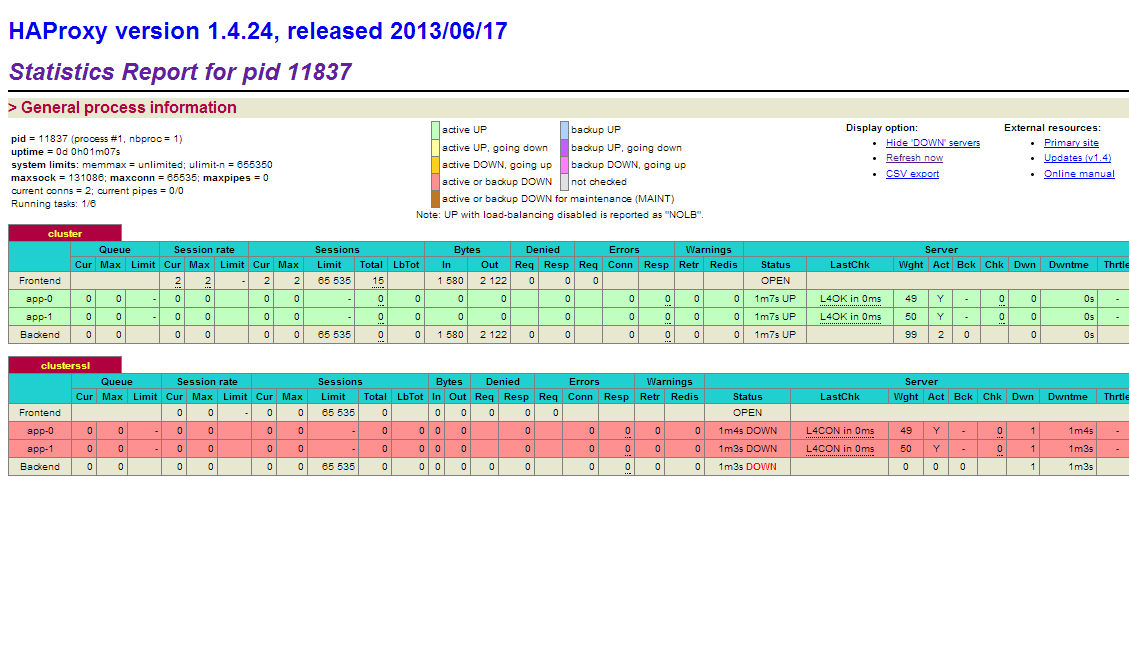Click Backend row name in clusterssl table
This screenshot has width=1129, height=664.
40,467
